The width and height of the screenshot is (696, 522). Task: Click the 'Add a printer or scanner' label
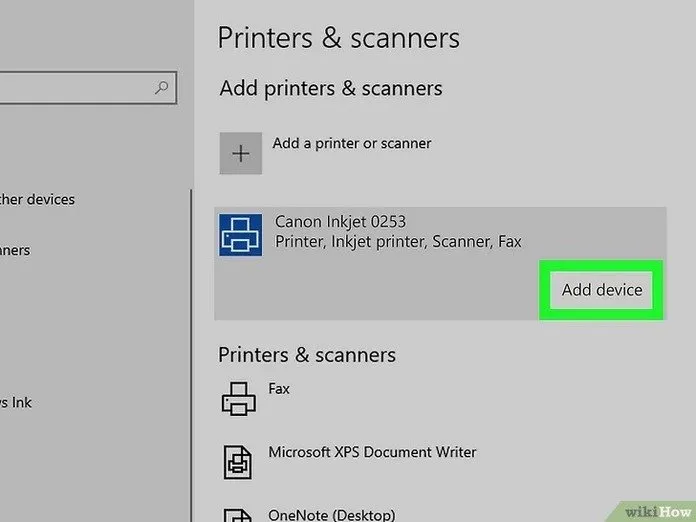(x=352, y=143)
